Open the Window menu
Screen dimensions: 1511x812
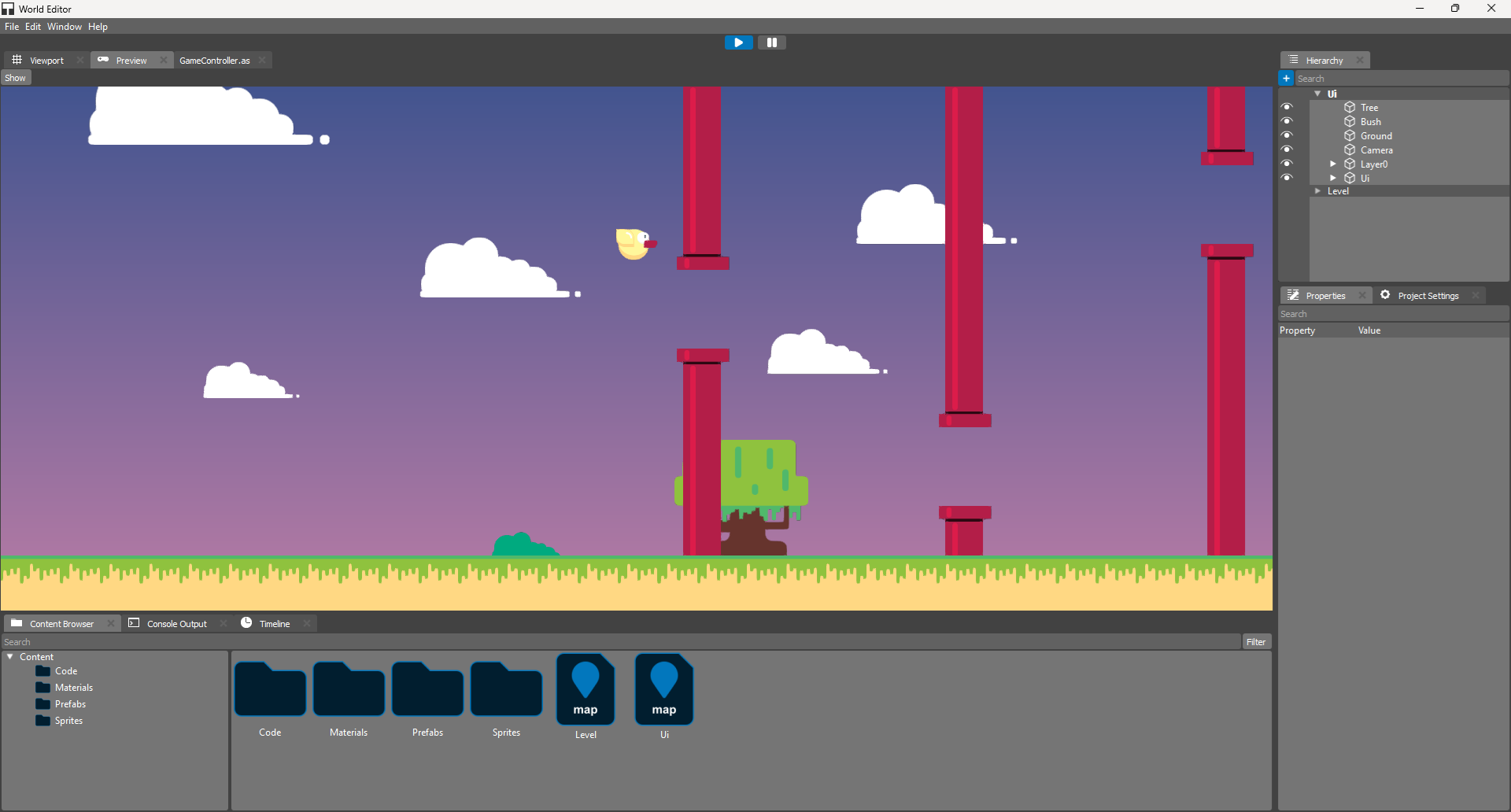click(65, 27)
